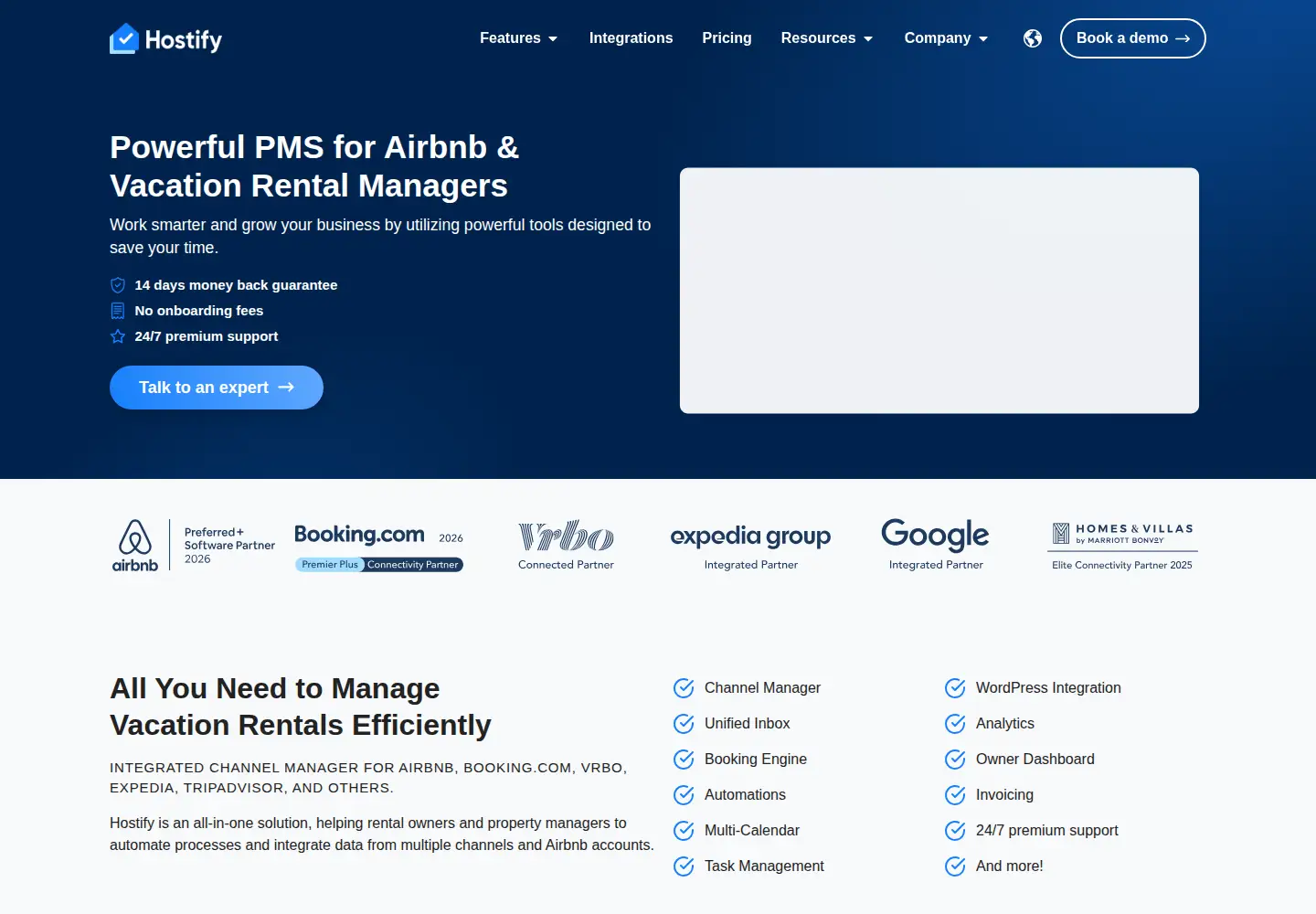1316x914 pixels.
Task: Click the Elite Connectivity Partner 2025 text
Action: pyautogui.click(x=1122, y=565)
